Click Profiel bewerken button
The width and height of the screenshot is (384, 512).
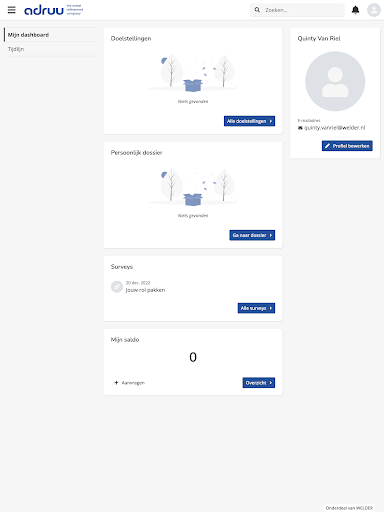pos(347,146)
